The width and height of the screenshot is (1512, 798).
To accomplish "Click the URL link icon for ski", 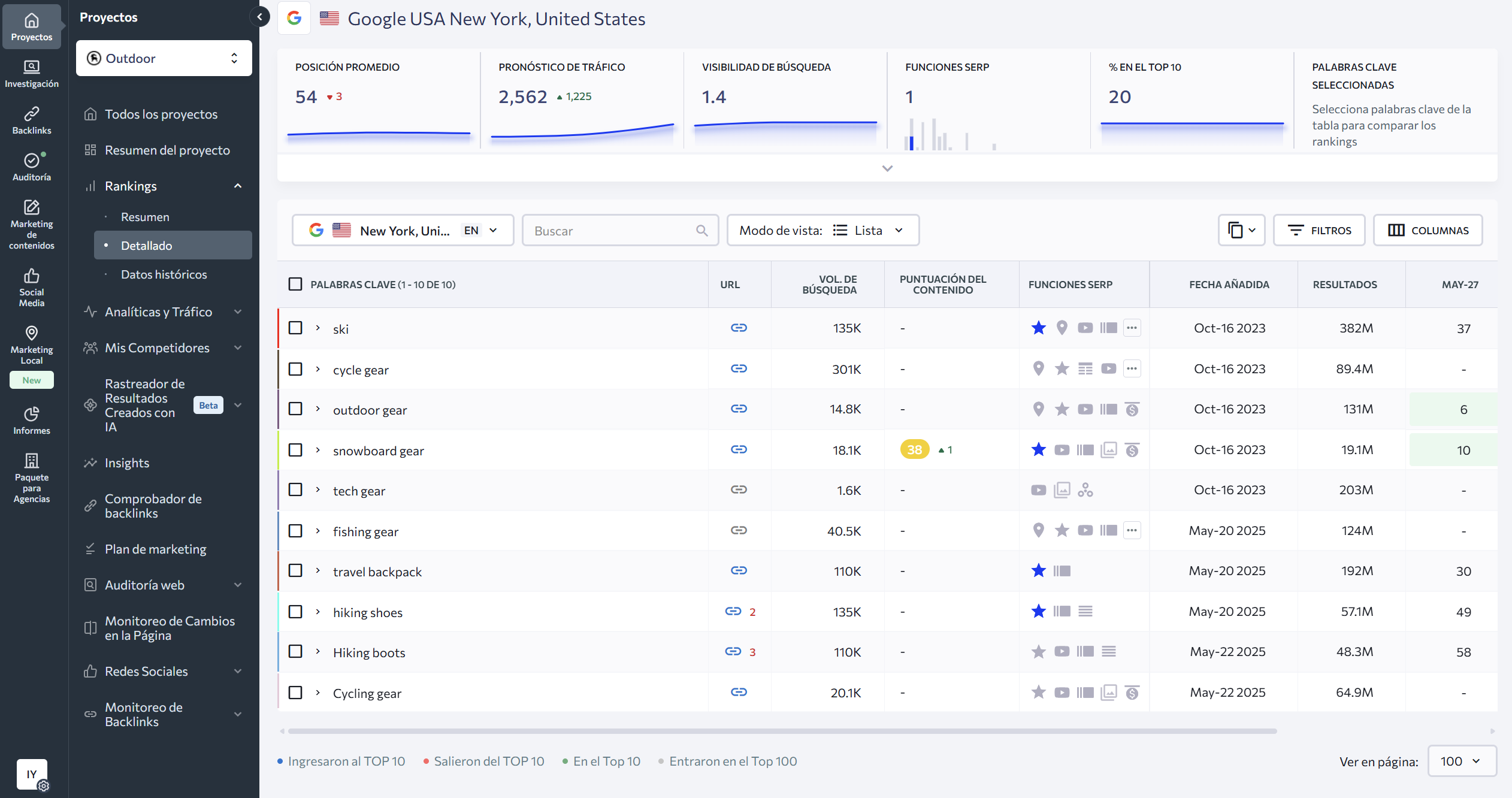I will point(739,328).
